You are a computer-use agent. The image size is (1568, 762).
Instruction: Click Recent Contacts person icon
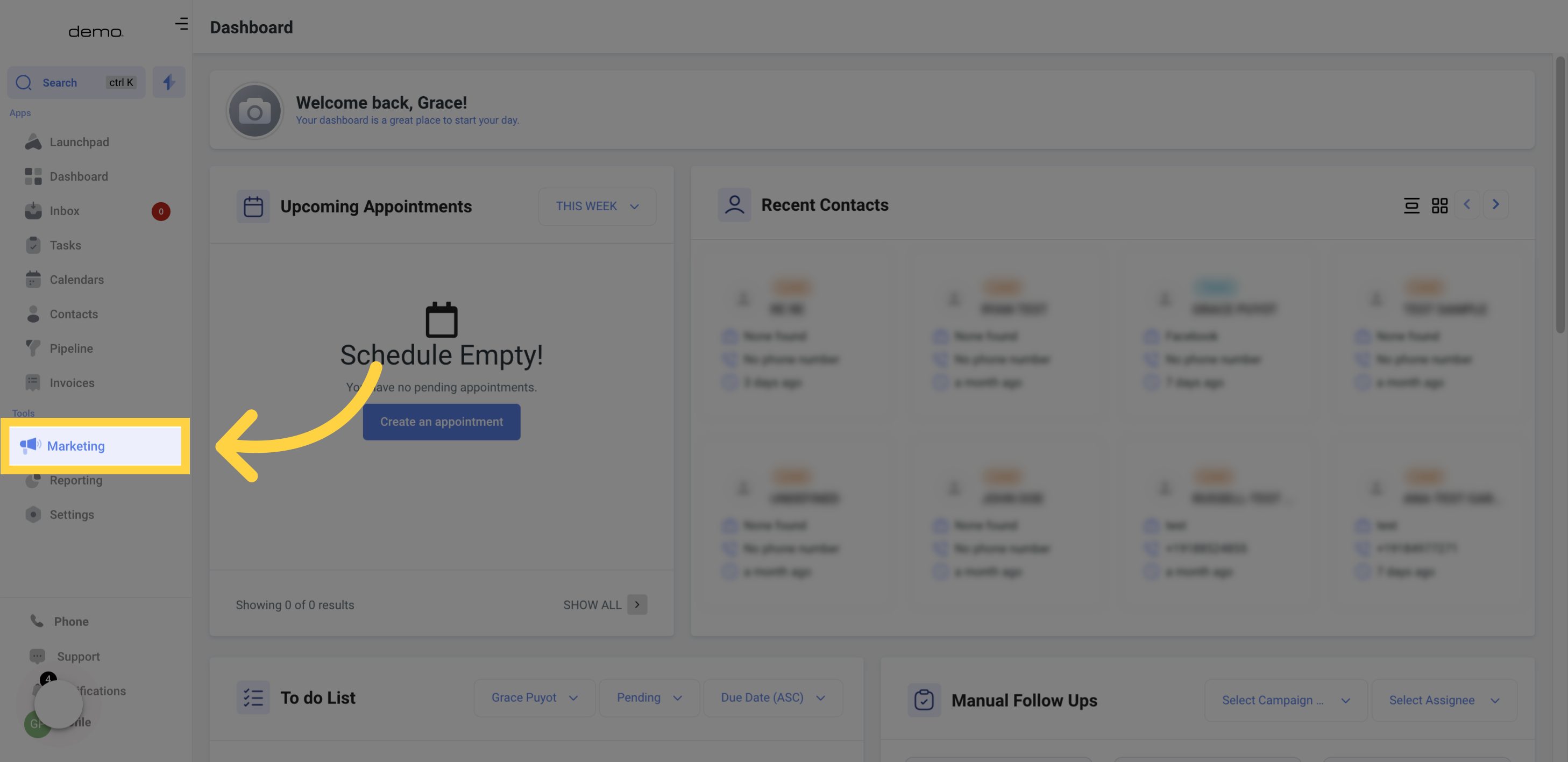point(735,204)
